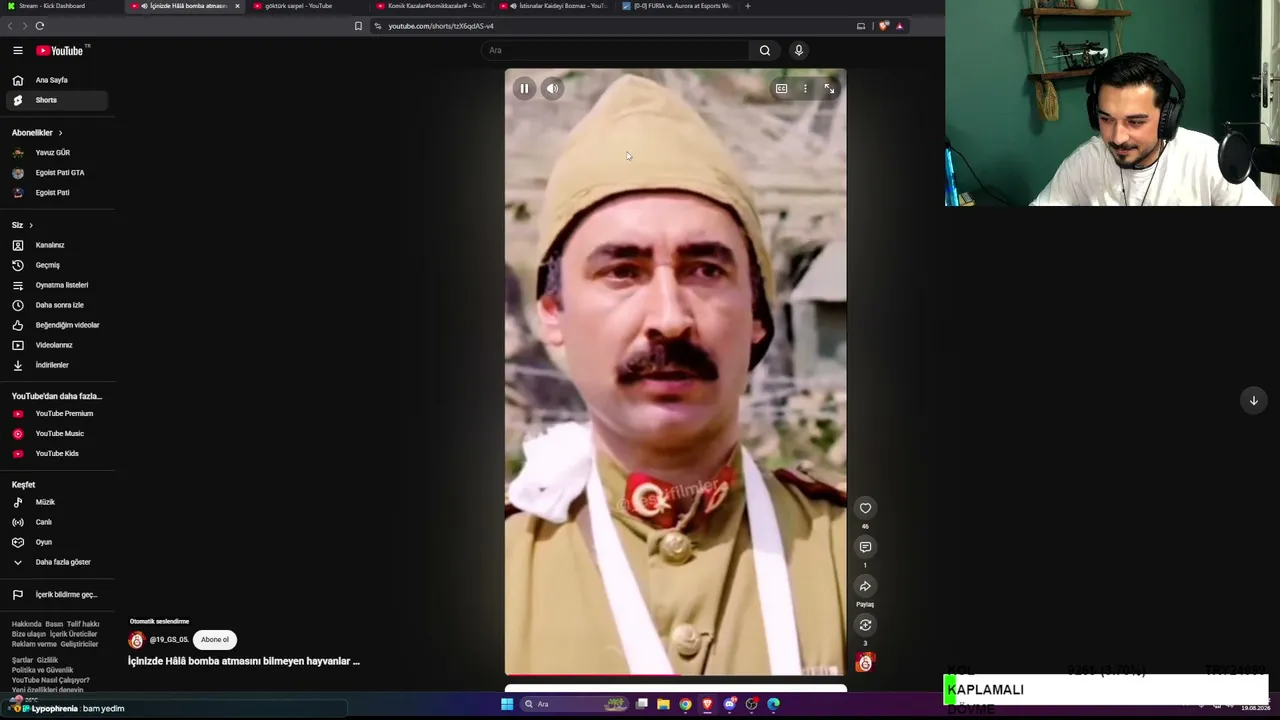Open the comments on this Short
This screenshot has width=1280, height=720.
tap(865, 547)
